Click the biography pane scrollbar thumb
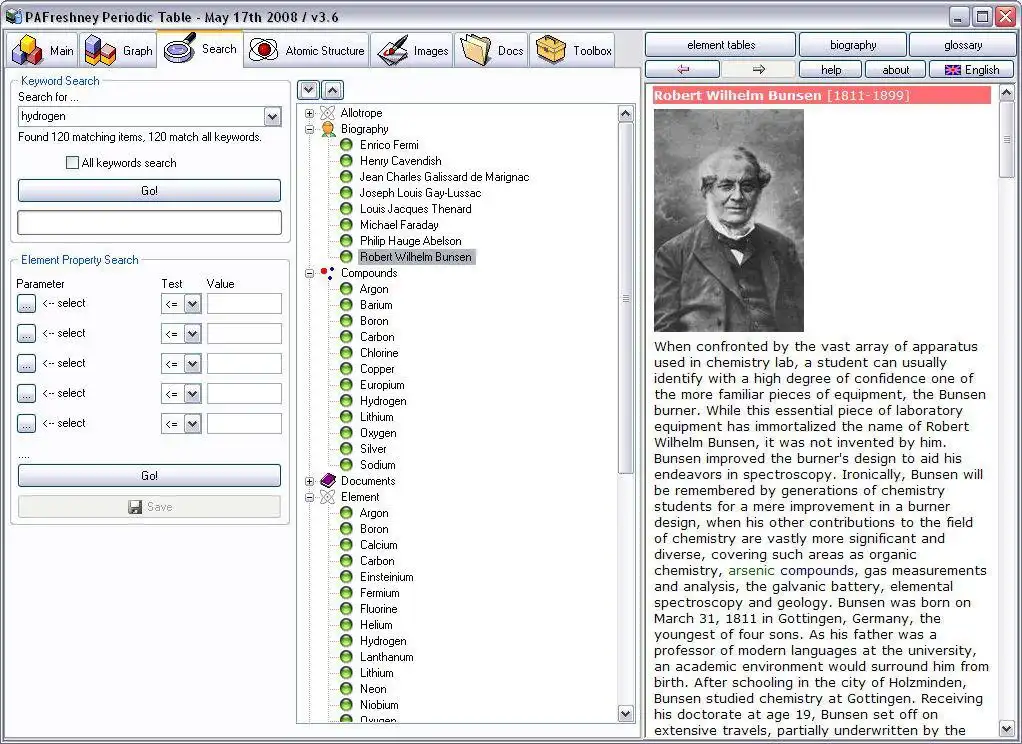The height and width of the screenshot is (744, 1022). [1007, 139]
